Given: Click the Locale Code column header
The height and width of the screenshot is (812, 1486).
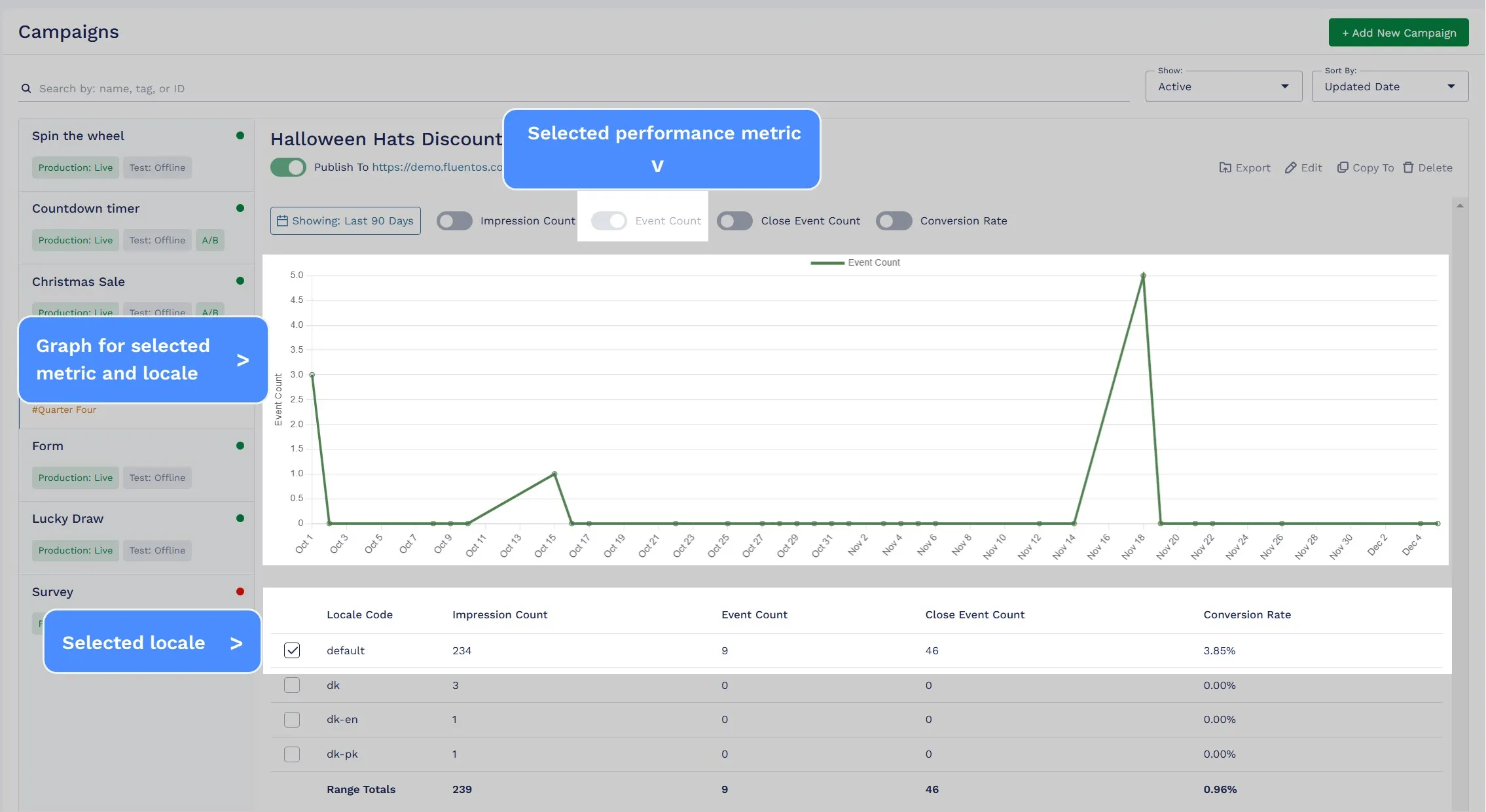Looking at the screenshot, I should coord(359,614).
